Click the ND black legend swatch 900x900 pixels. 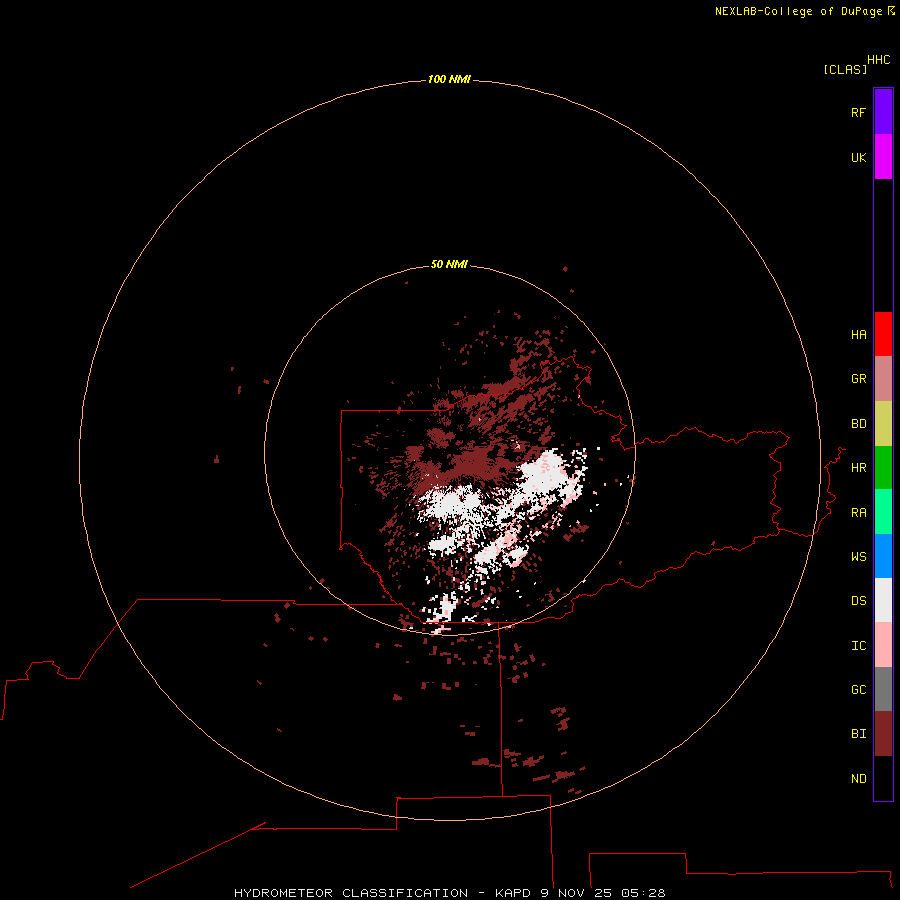[883, 778]
